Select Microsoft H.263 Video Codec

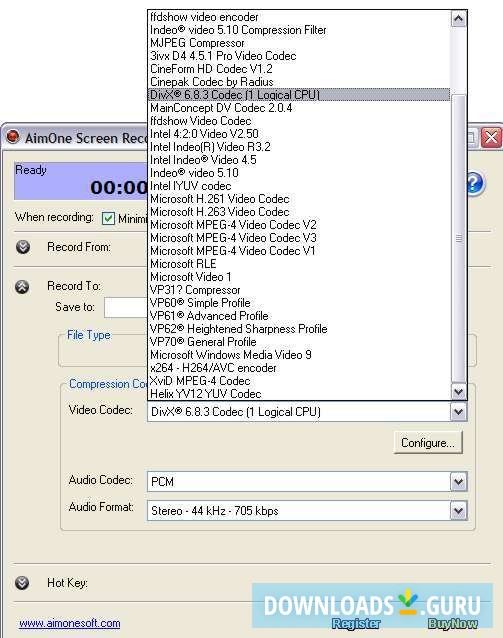point(299,212)
